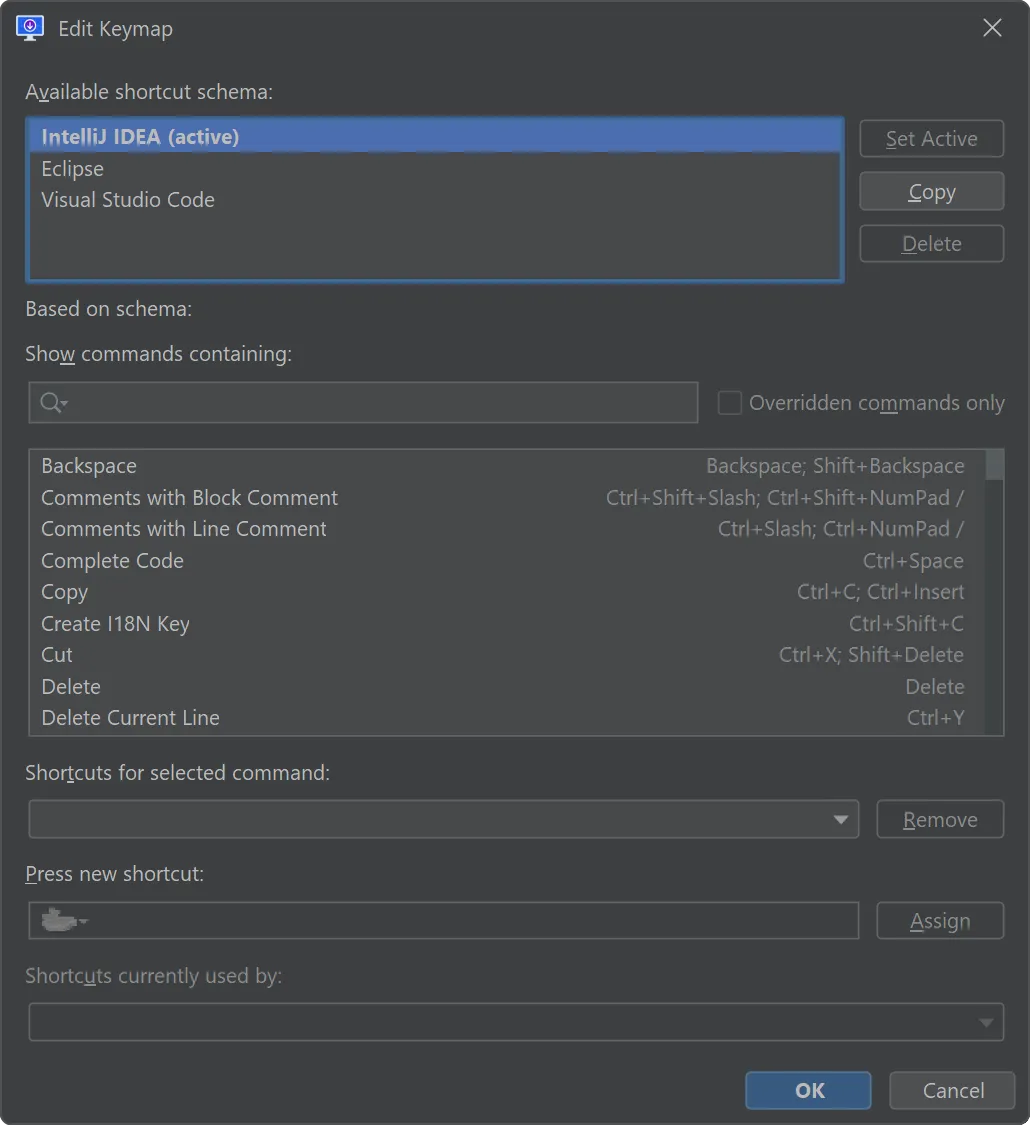Screen dimensions: 1030x1125
Task: Select the Delete command in list
Action: [x=507, y=687]
